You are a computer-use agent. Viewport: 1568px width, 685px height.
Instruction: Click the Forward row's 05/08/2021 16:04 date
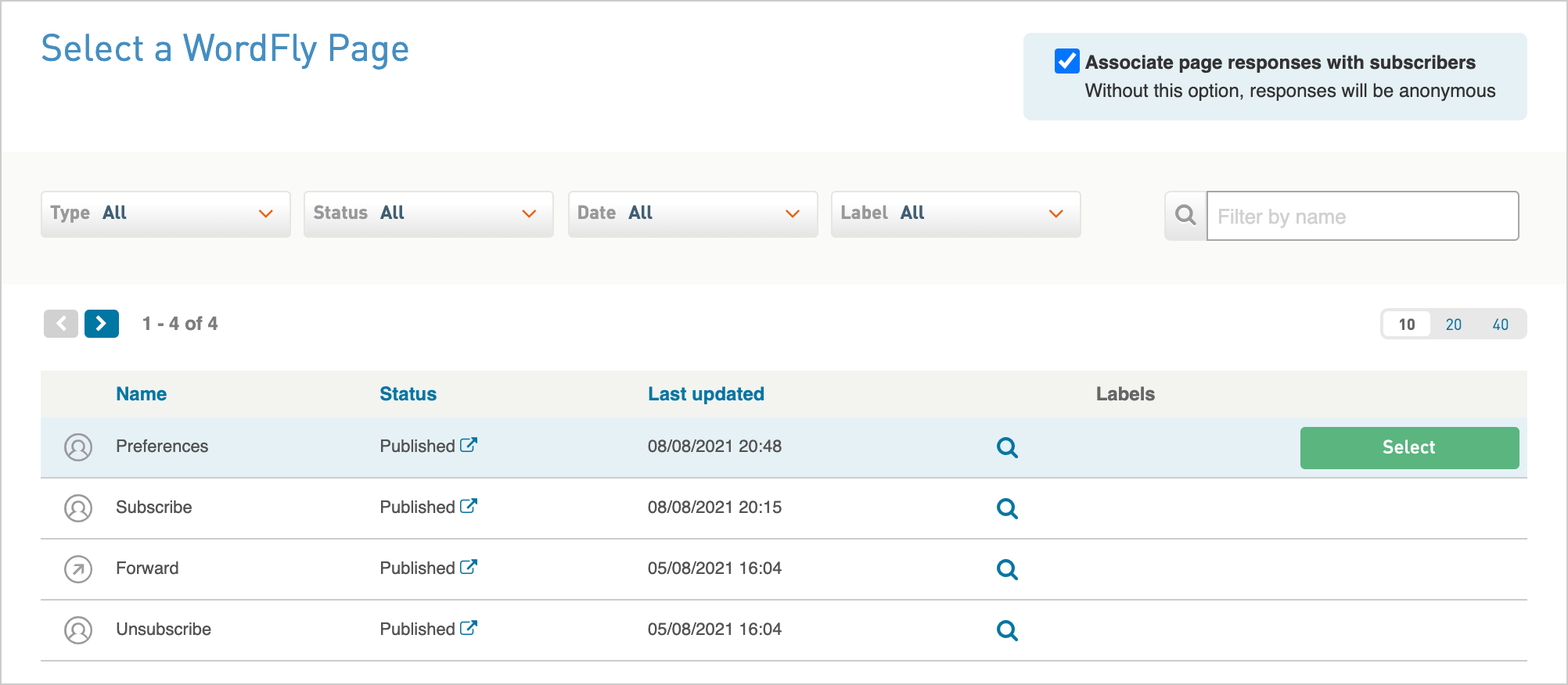pos(714,568)
